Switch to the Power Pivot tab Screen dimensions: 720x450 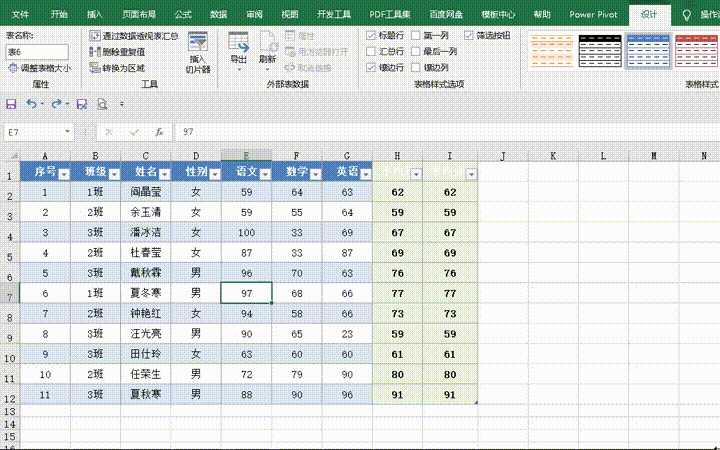[x=593, y=15]
